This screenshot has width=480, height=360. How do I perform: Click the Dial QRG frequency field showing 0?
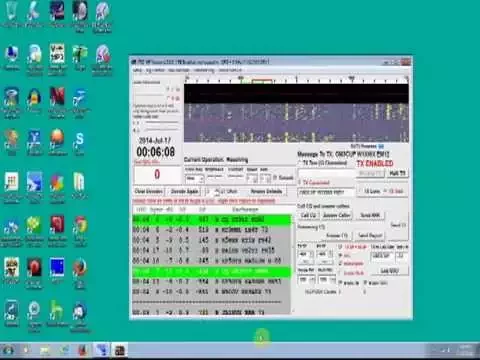[157, 174]
